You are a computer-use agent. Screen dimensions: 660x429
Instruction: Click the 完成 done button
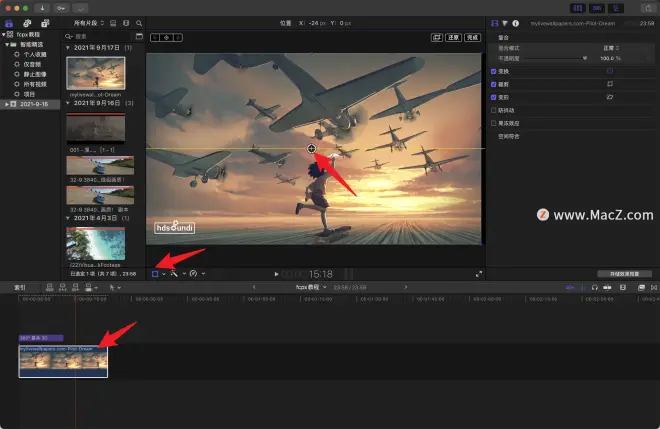472,37
